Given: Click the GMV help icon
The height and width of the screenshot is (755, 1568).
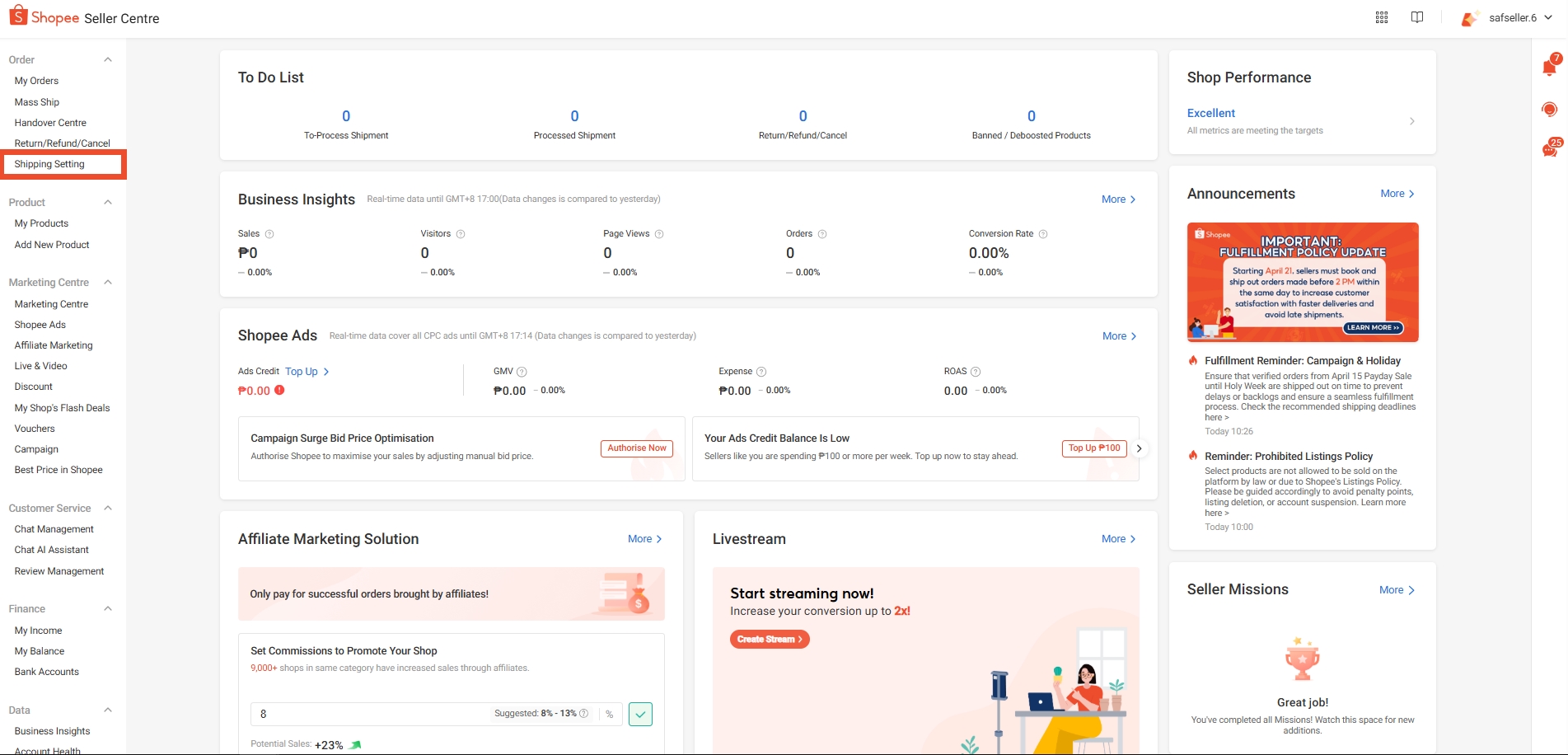Looking at the screenshot, I should [522, 372].
